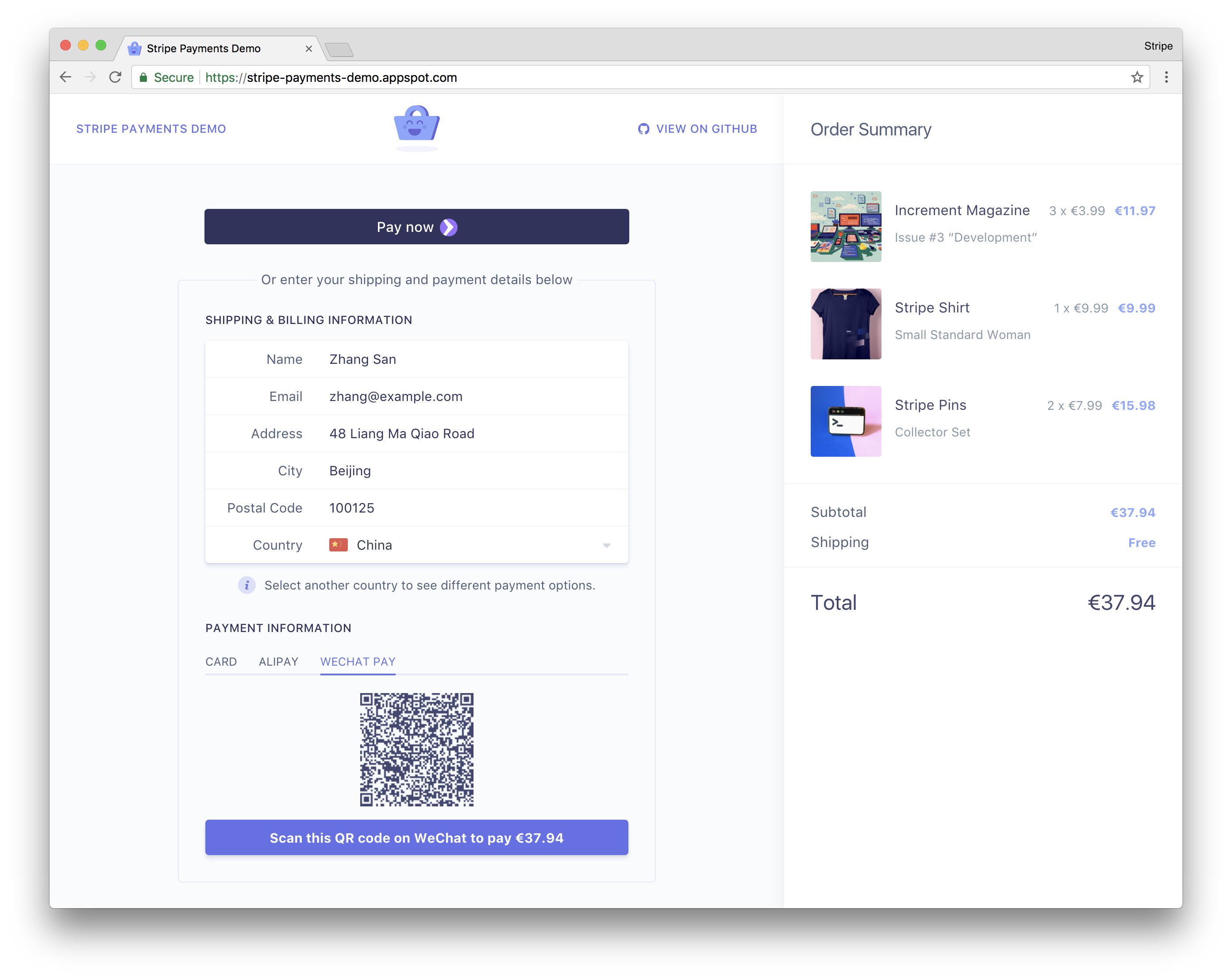This screenshot has height=979, width=1232.
Task: Reload the page
Action: click(115, 78)
